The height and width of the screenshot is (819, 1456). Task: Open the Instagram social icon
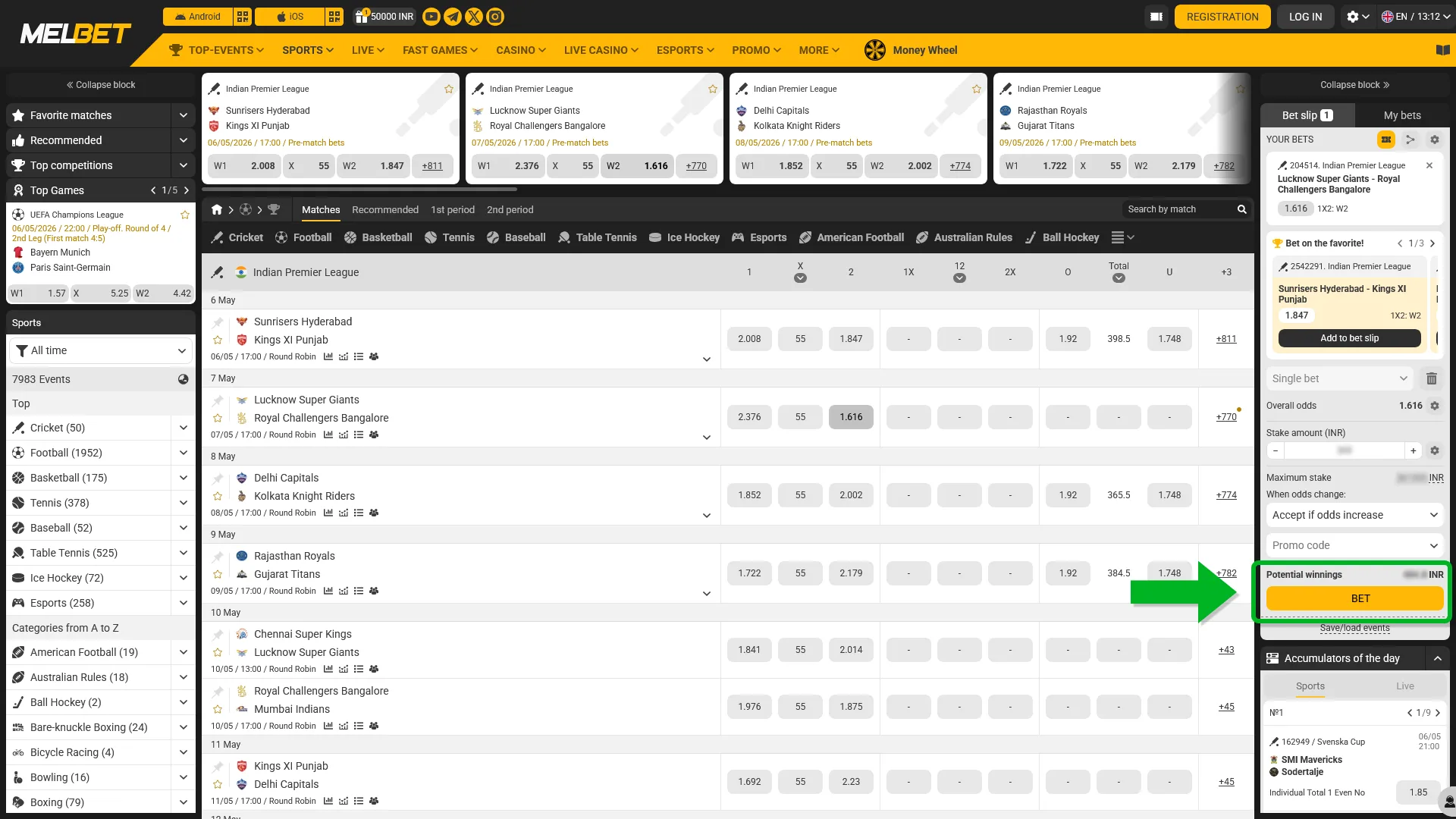pyautogui.click(x=495, y=17)
